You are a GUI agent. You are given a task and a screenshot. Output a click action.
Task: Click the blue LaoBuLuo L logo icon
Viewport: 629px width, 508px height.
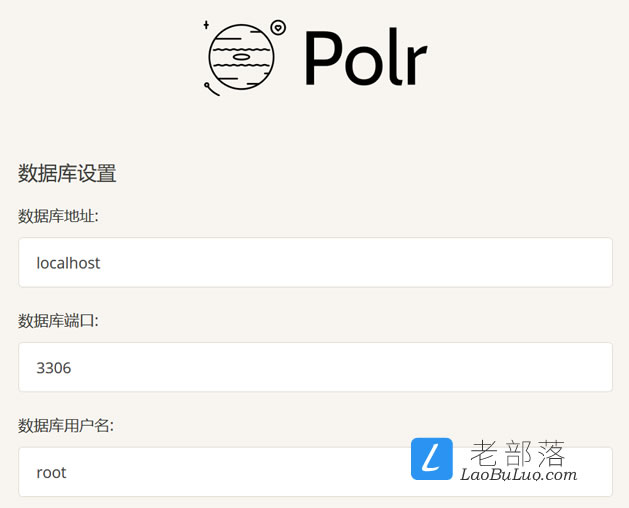(432, 459)
